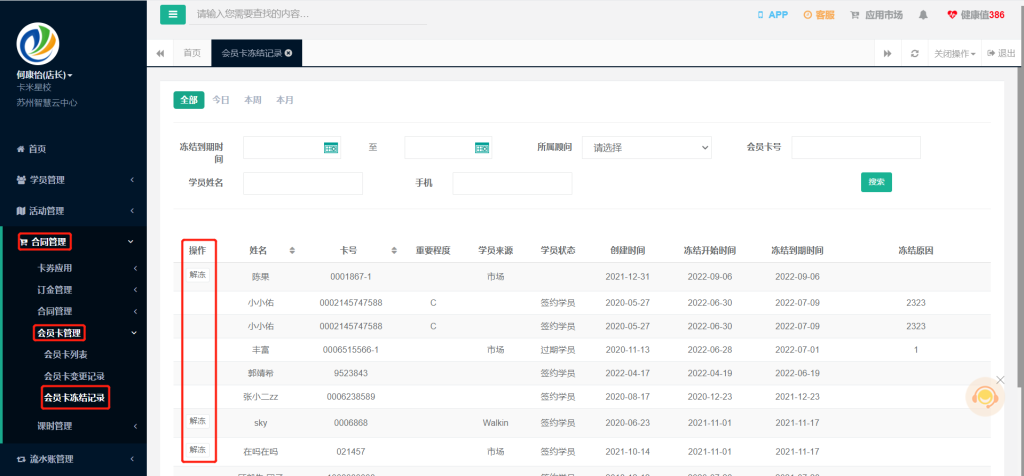The image size is (1024, 476).
Task: Click the top search input field
Action: point(308,14)
